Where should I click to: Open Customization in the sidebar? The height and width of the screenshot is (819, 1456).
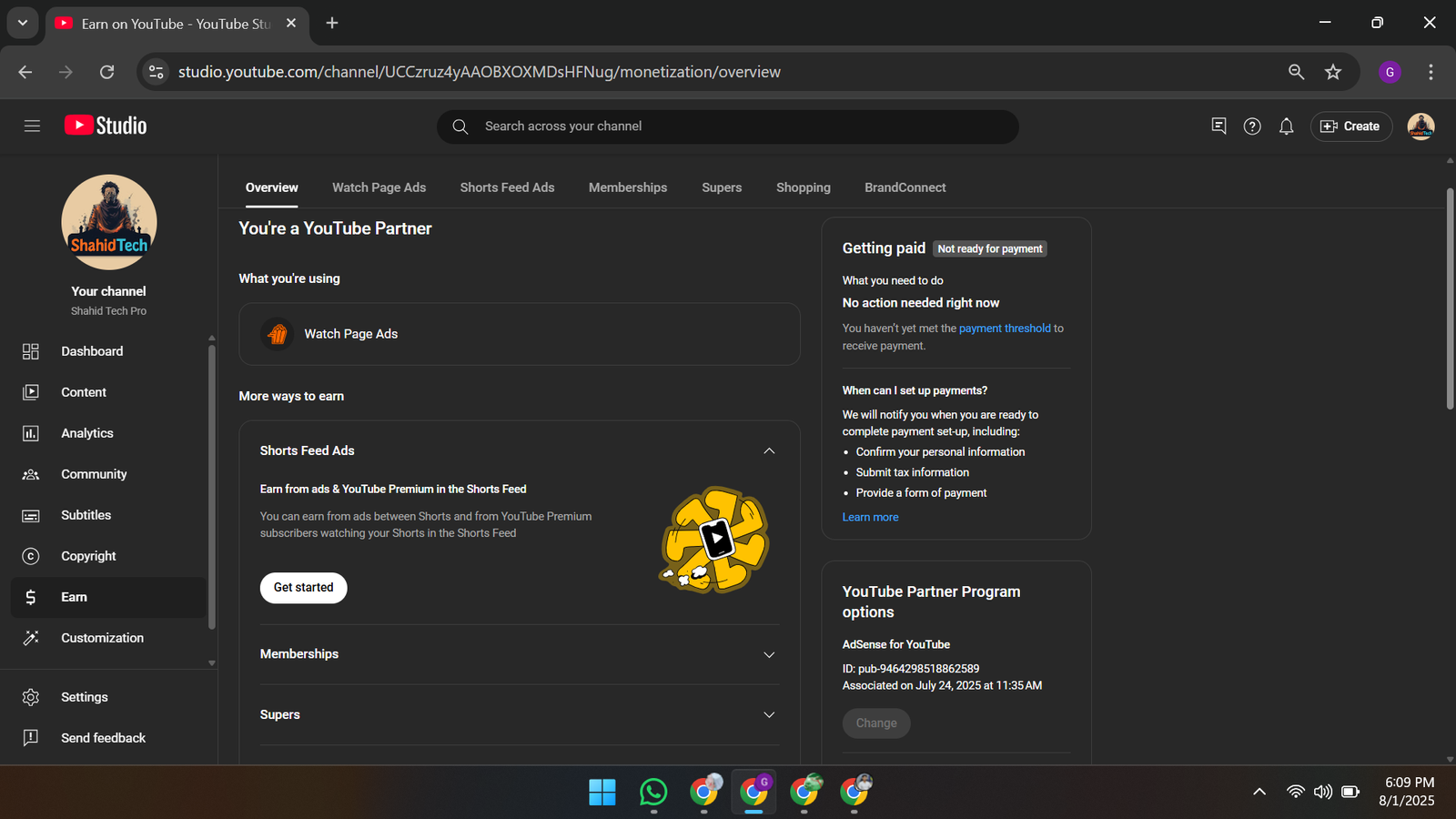coord(109,638)
